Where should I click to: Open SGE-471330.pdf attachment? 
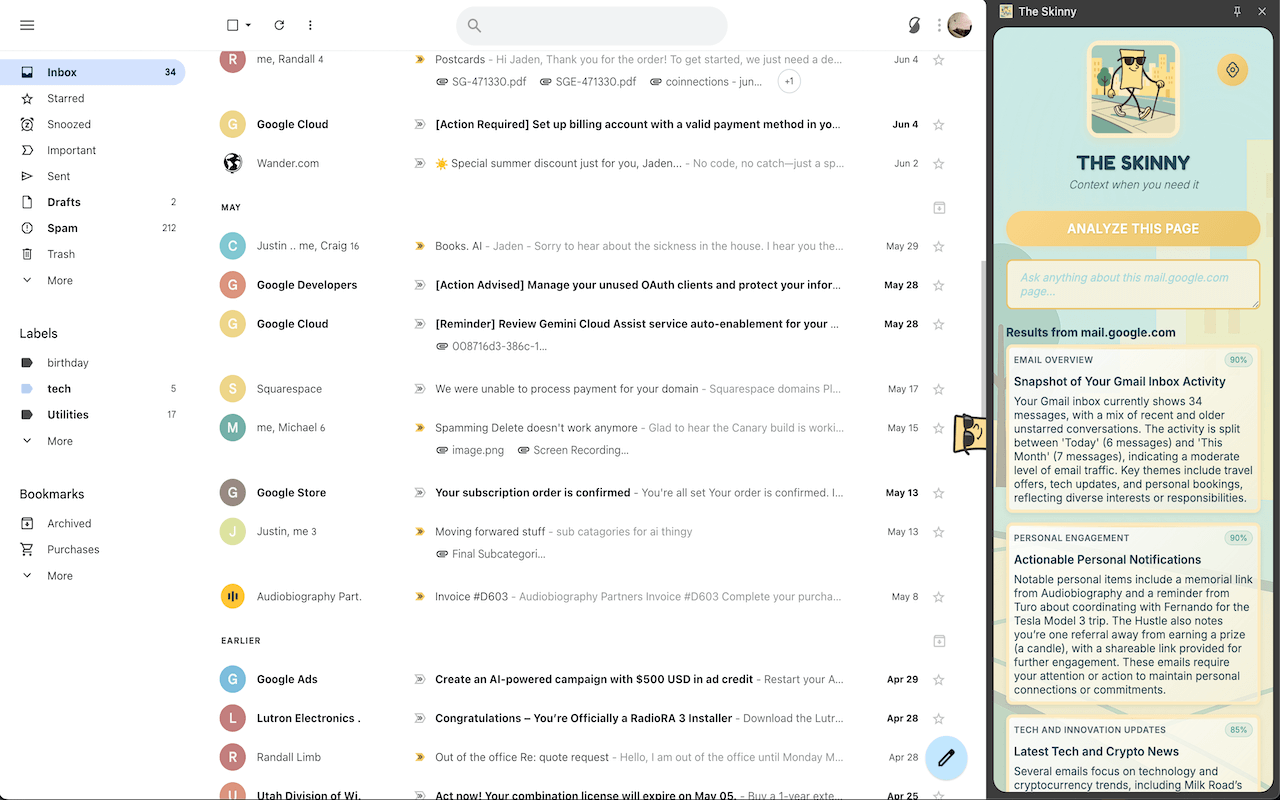tap(588, 82)
